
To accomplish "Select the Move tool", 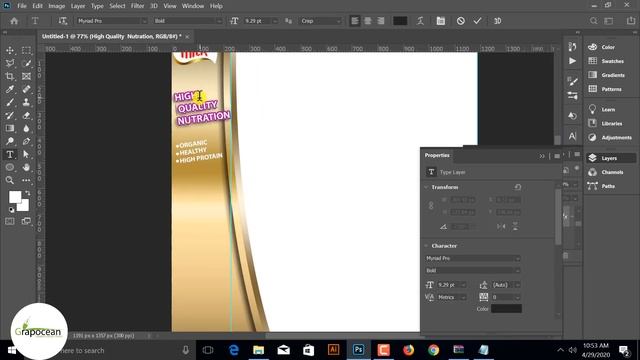I will 10,50.
